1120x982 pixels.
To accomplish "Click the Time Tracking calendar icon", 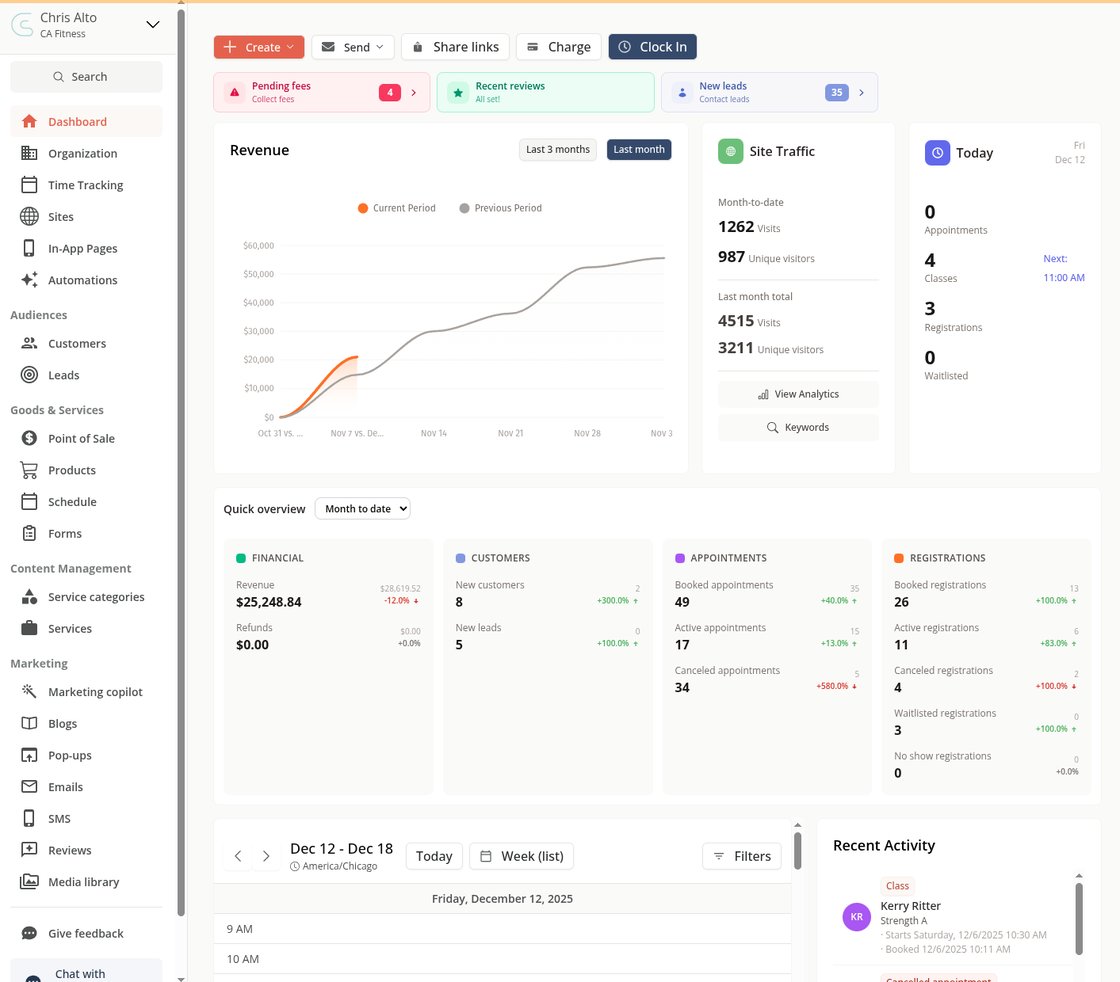I will 29,185.
